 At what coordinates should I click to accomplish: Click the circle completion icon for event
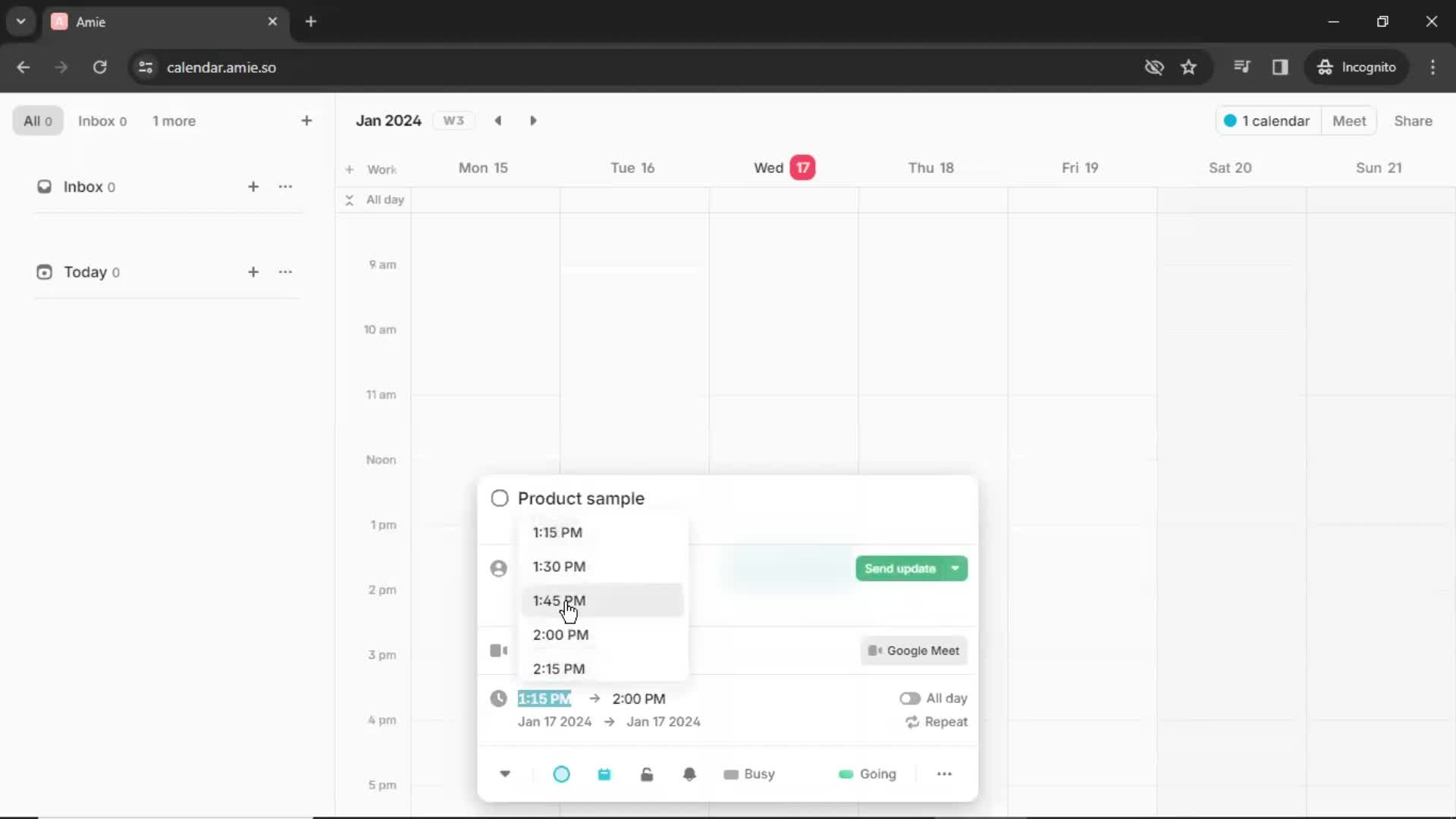tap(500, 498)
